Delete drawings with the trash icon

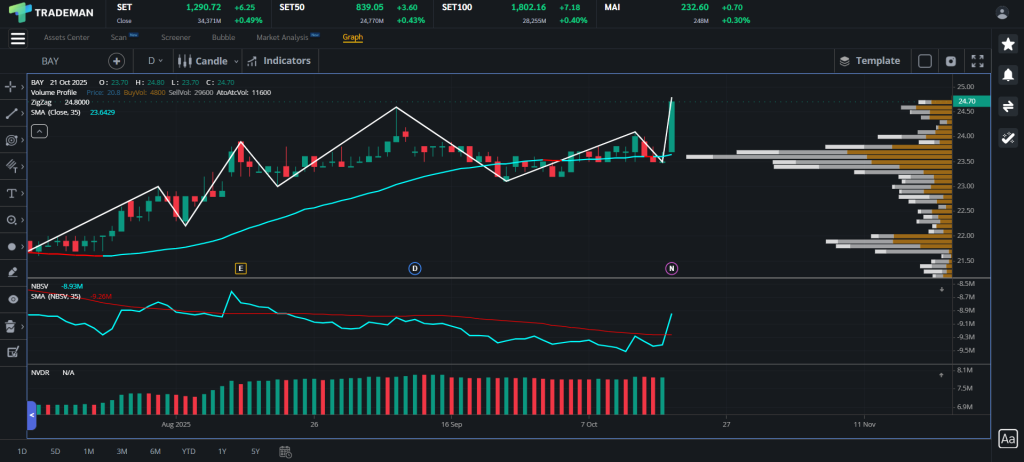(x=12, y=325)
